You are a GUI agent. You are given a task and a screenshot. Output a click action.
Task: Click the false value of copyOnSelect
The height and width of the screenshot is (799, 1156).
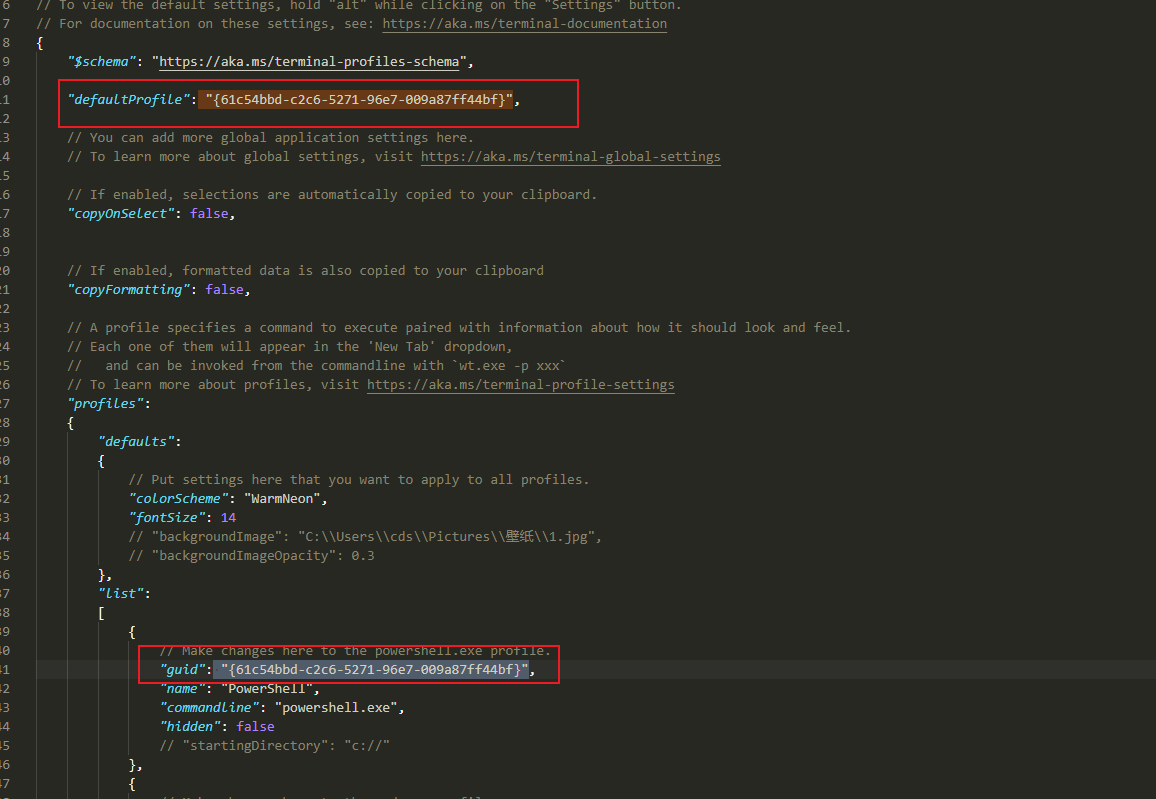209,214
